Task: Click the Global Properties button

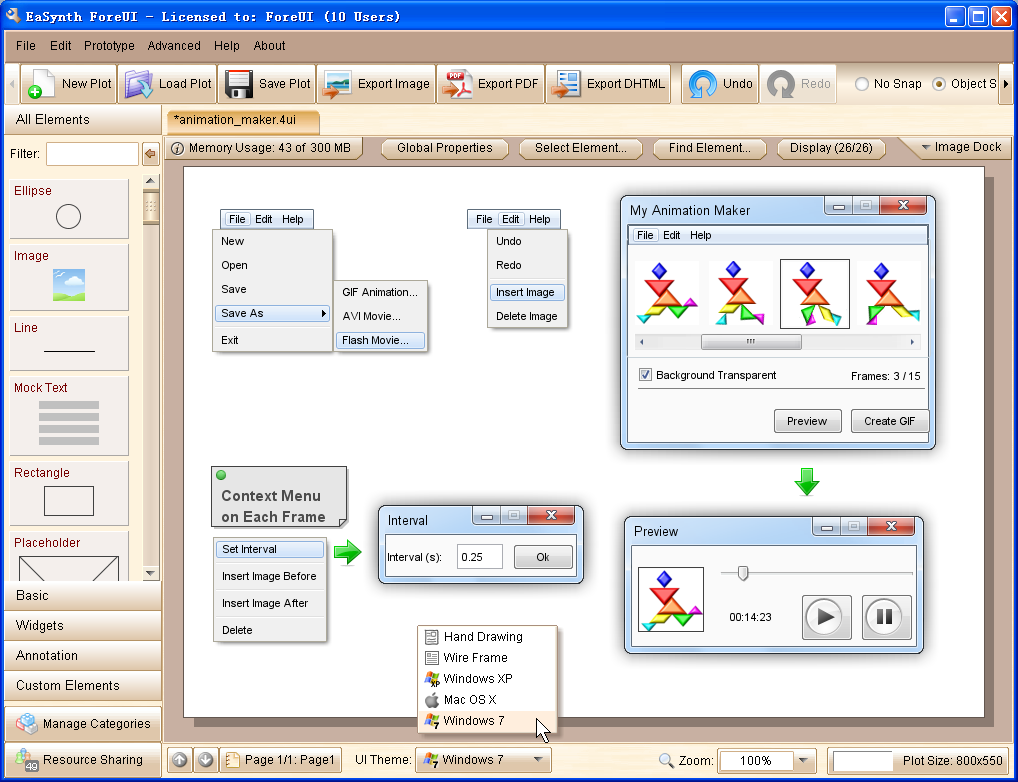Action: [444, 148]
